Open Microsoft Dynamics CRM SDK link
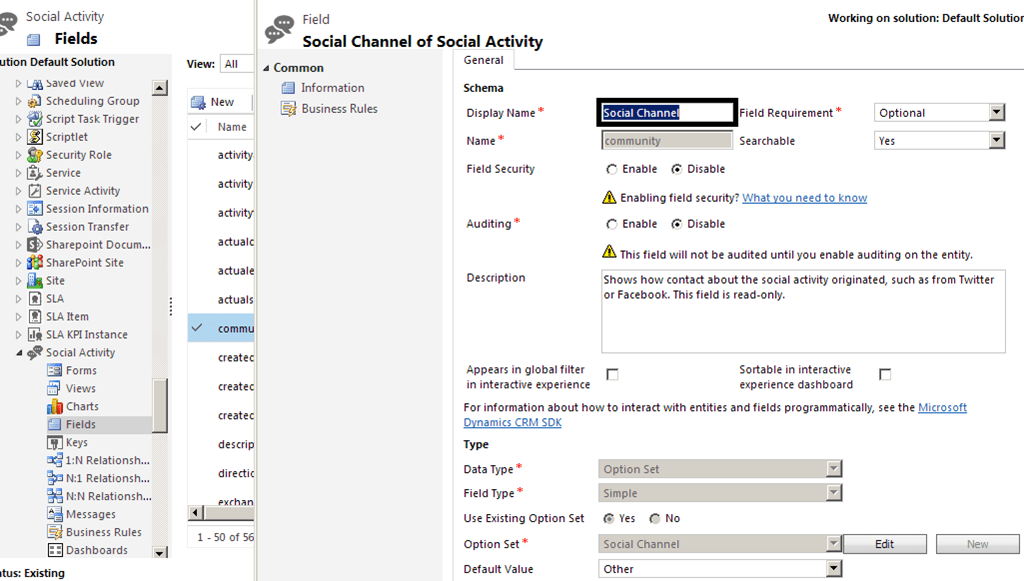The width and height of the screenshot is (1024, 581). tap(715, 415)
